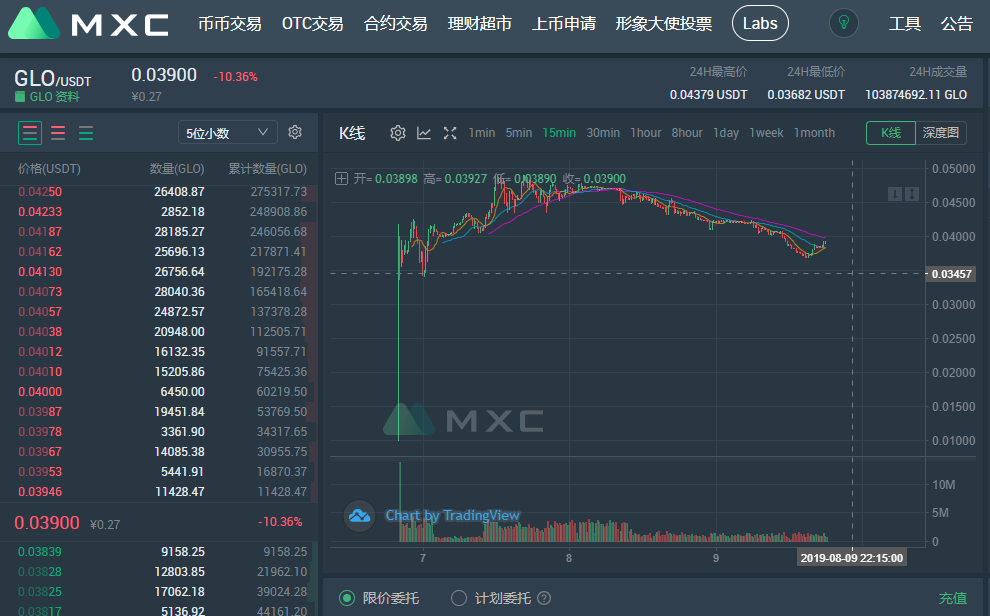The height and width of the screenshot is (616, 990).
Task: Show buy orders only view icon
Action: [86, 133]
